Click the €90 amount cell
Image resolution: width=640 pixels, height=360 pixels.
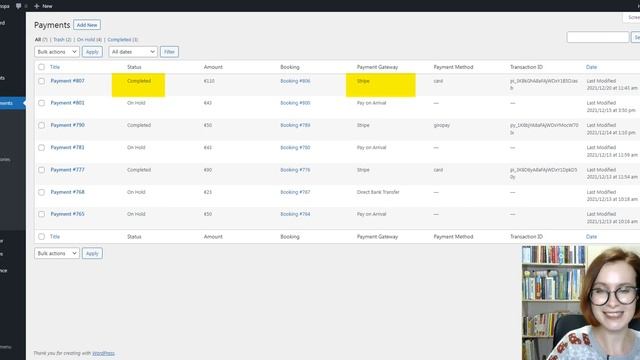(208, 170)
